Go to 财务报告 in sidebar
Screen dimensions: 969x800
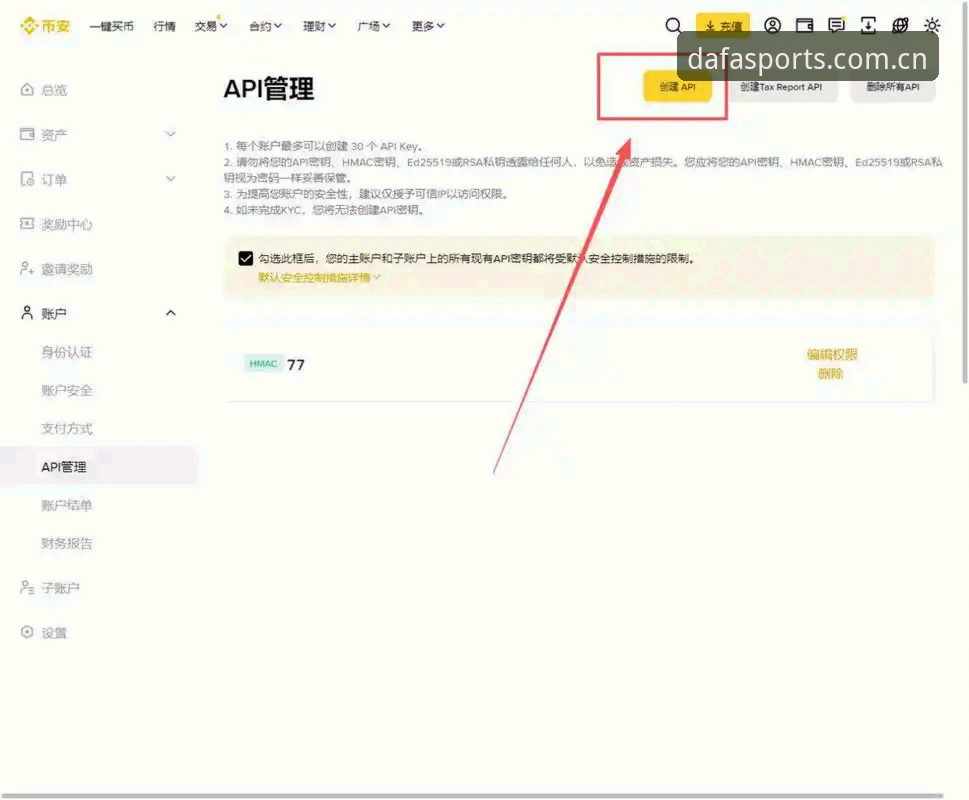(x=67, y=544)
